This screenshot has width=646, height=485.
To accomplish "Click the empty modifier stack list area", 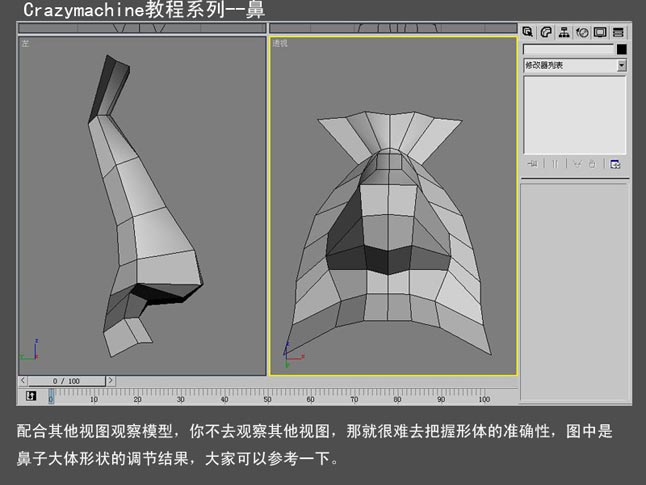I will click(x=575, y=115).
